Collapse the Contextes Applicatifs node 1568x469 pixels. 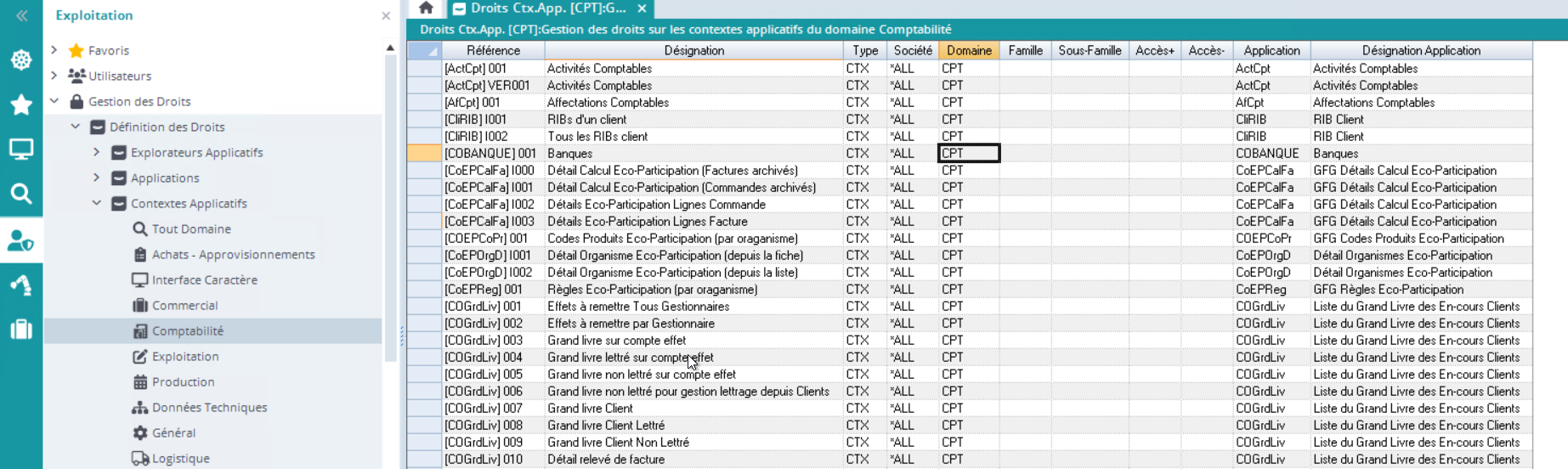click(x=97, y=203)
